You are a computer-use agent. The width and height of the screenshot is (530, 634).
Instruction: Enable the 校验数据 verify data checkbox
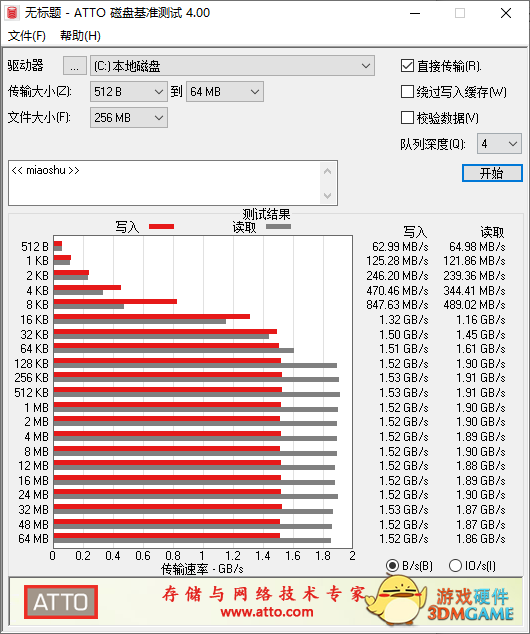point(407,118)
